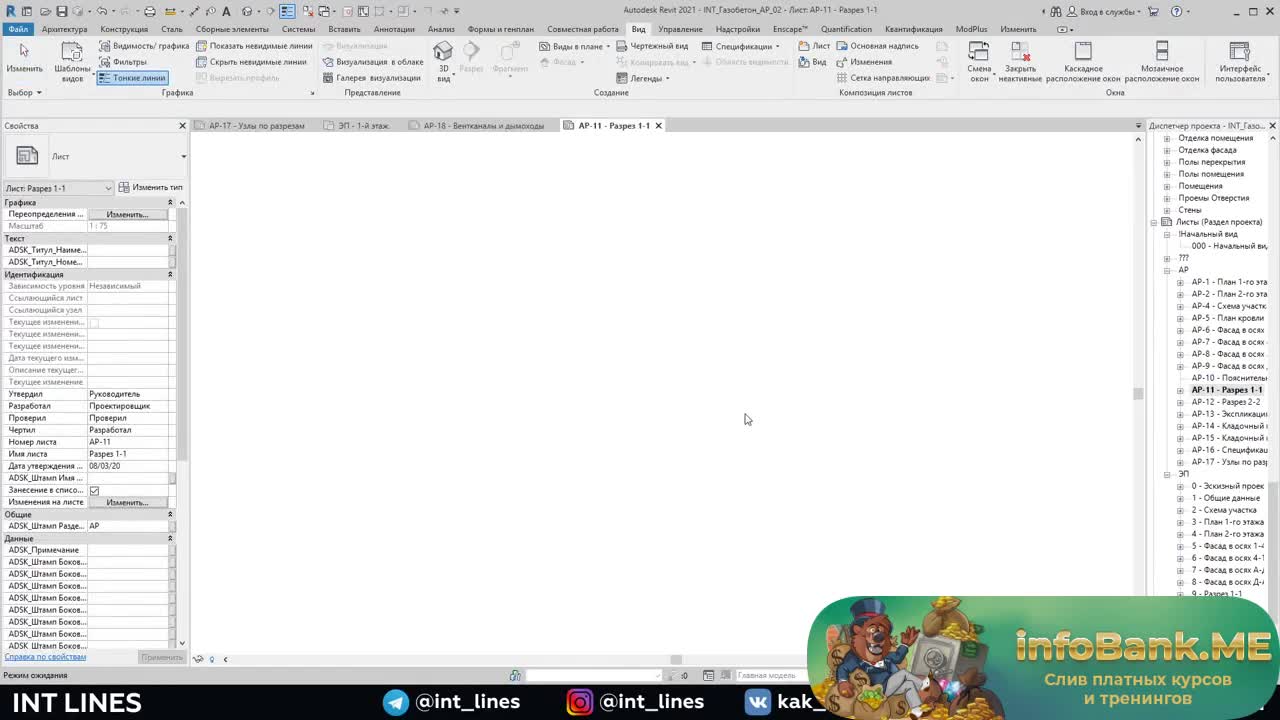Image resolution: width=1280 pixels, height=720 pixels.
Task: Toggle the Занесение в список checkbox
Action: tap(94, 491)
